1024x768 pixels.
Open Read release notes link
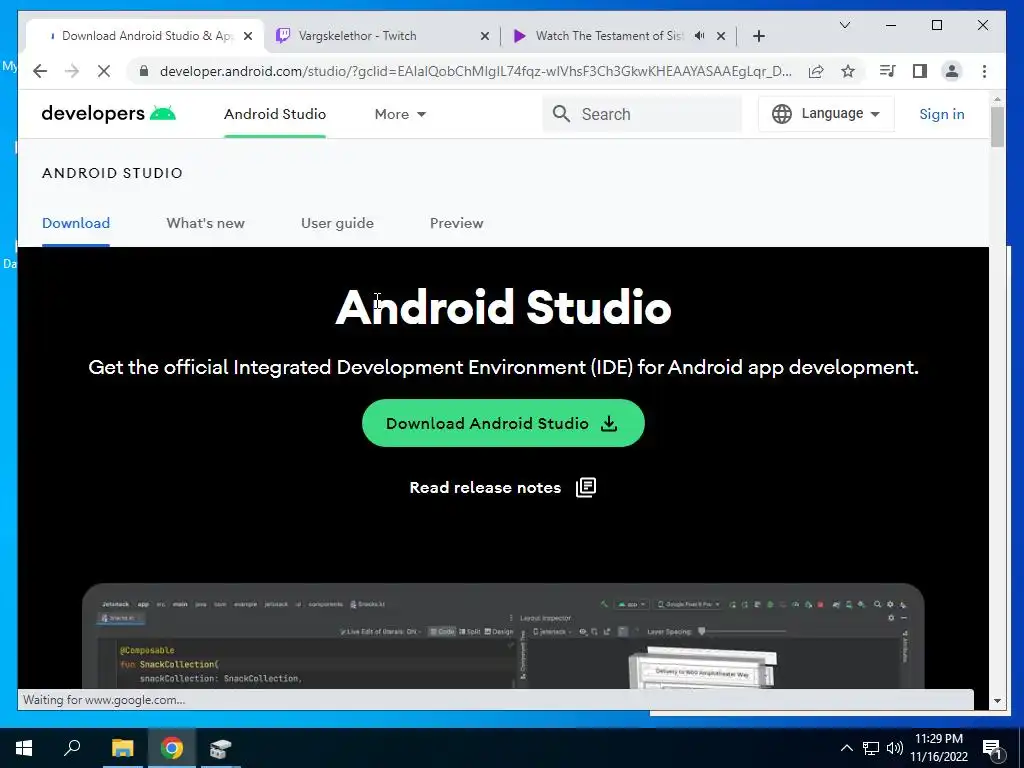point(485,488)
